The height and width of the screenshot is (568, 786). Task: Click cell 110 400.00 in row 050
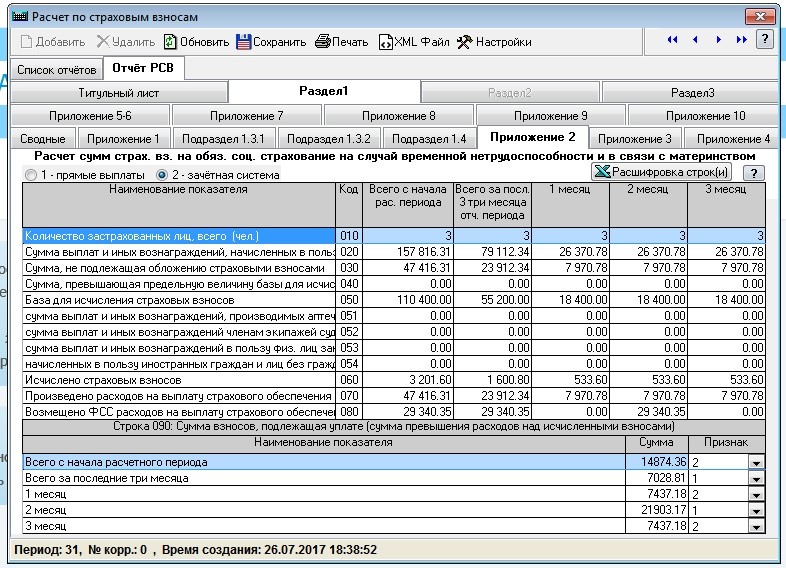coord(408,300)
